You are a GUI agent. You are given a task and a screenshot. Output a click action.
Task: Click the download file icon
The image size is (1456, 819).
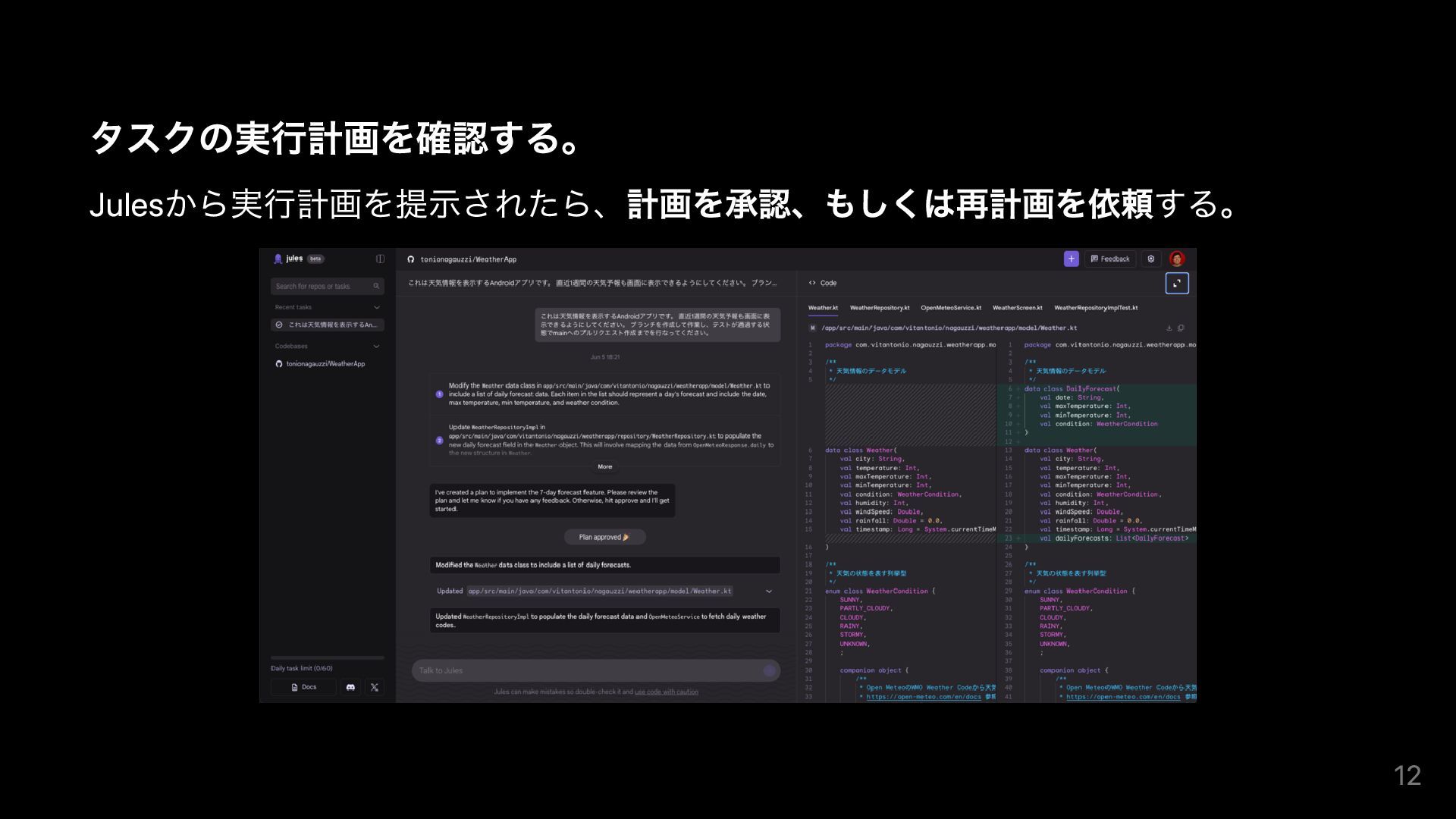1169,328
